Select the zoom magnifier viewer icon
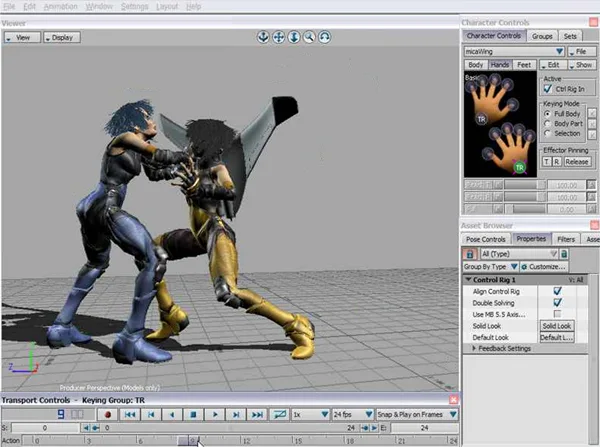This screenshot has width=600, height=447. [309, 37]
